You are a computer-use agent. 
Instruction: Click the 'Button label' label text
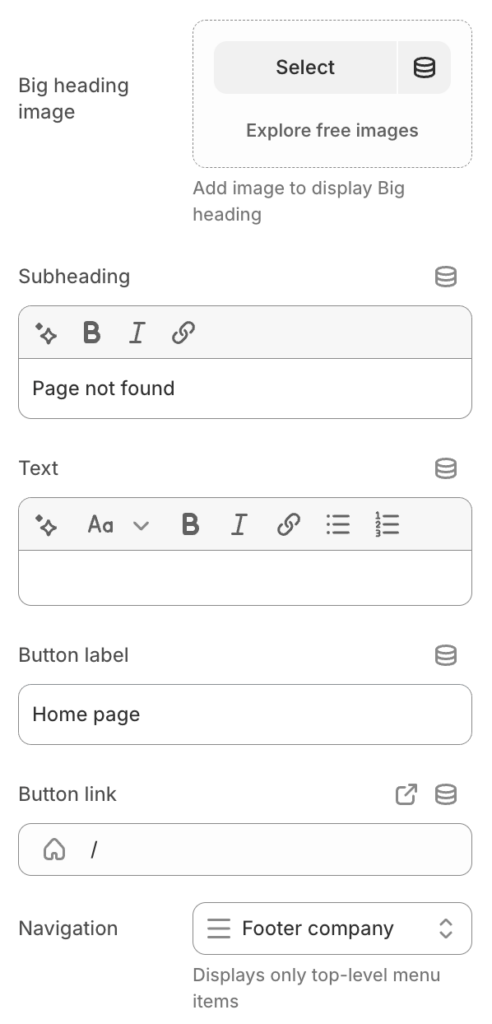(73, 655)
